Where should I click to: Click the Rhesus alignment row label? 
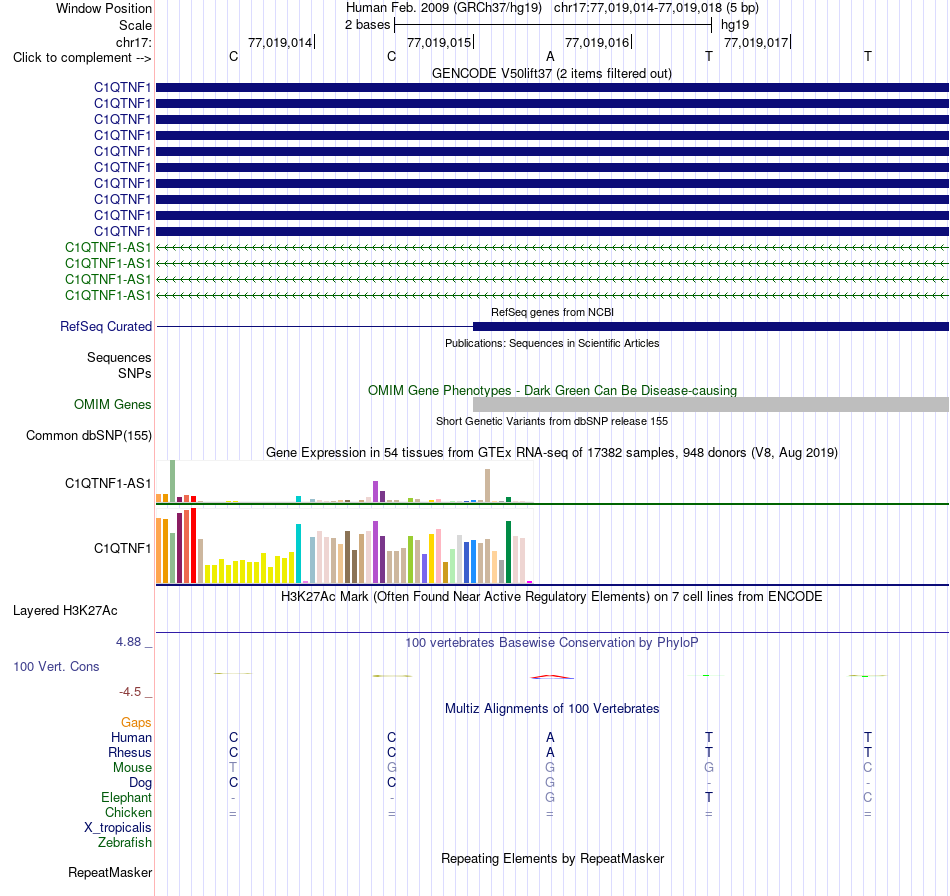click(x=130, y=752)
